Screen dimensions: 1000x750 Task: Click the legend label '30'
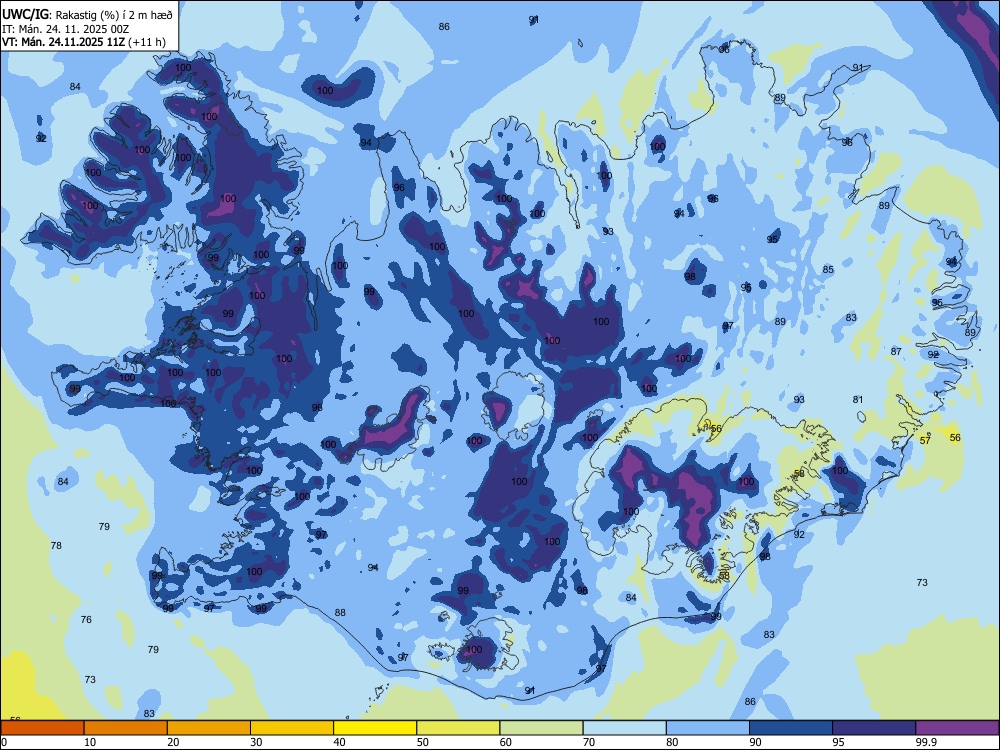[x=256, y=742]
